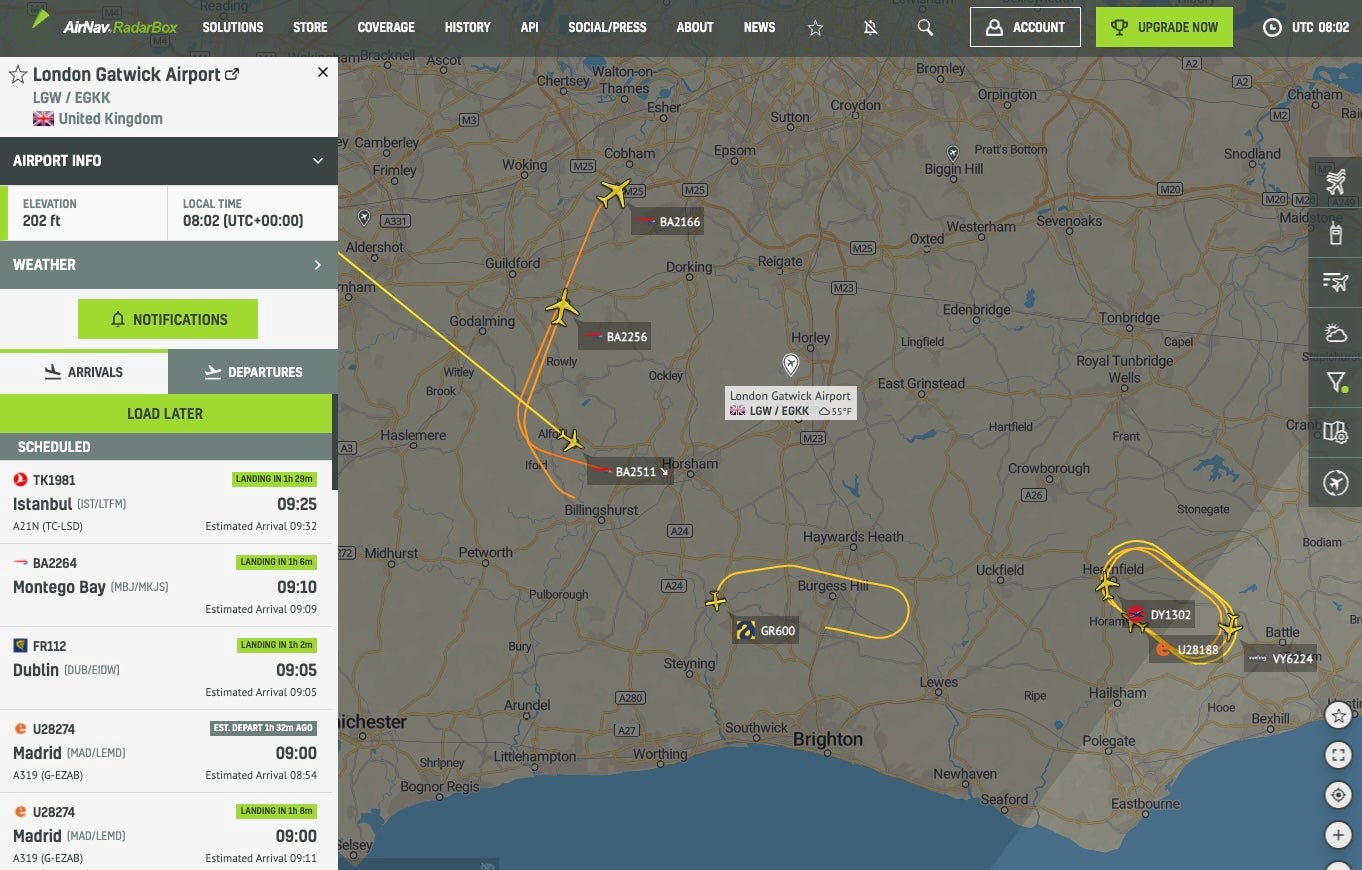Open U28274 Madrid row, arrival 09:11

point(165,832)
